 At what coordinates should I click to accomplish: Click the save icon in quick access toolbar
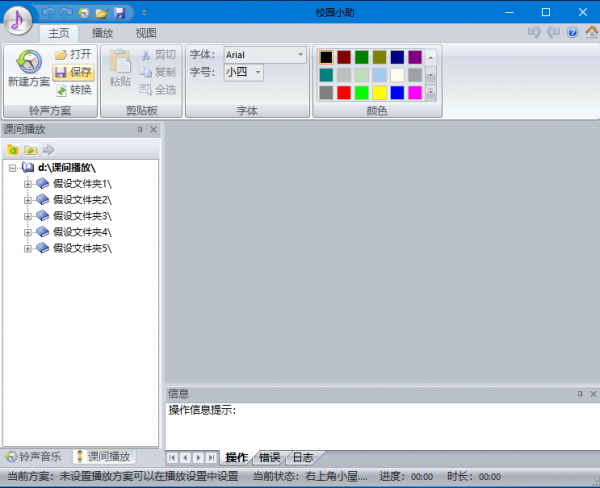119,13
